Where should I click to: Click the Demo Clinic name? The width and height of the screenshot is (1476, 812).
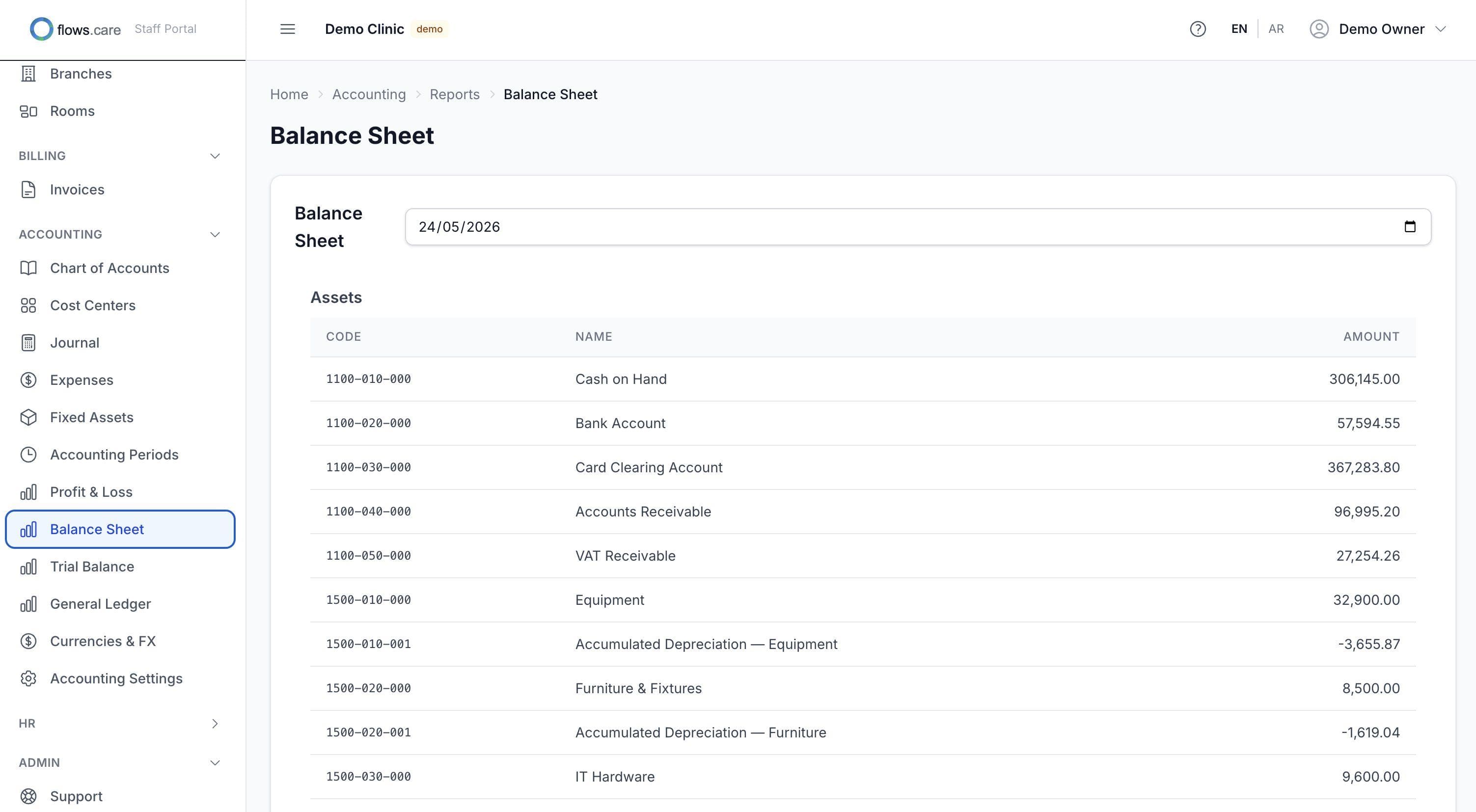click(x=364, y=29)
